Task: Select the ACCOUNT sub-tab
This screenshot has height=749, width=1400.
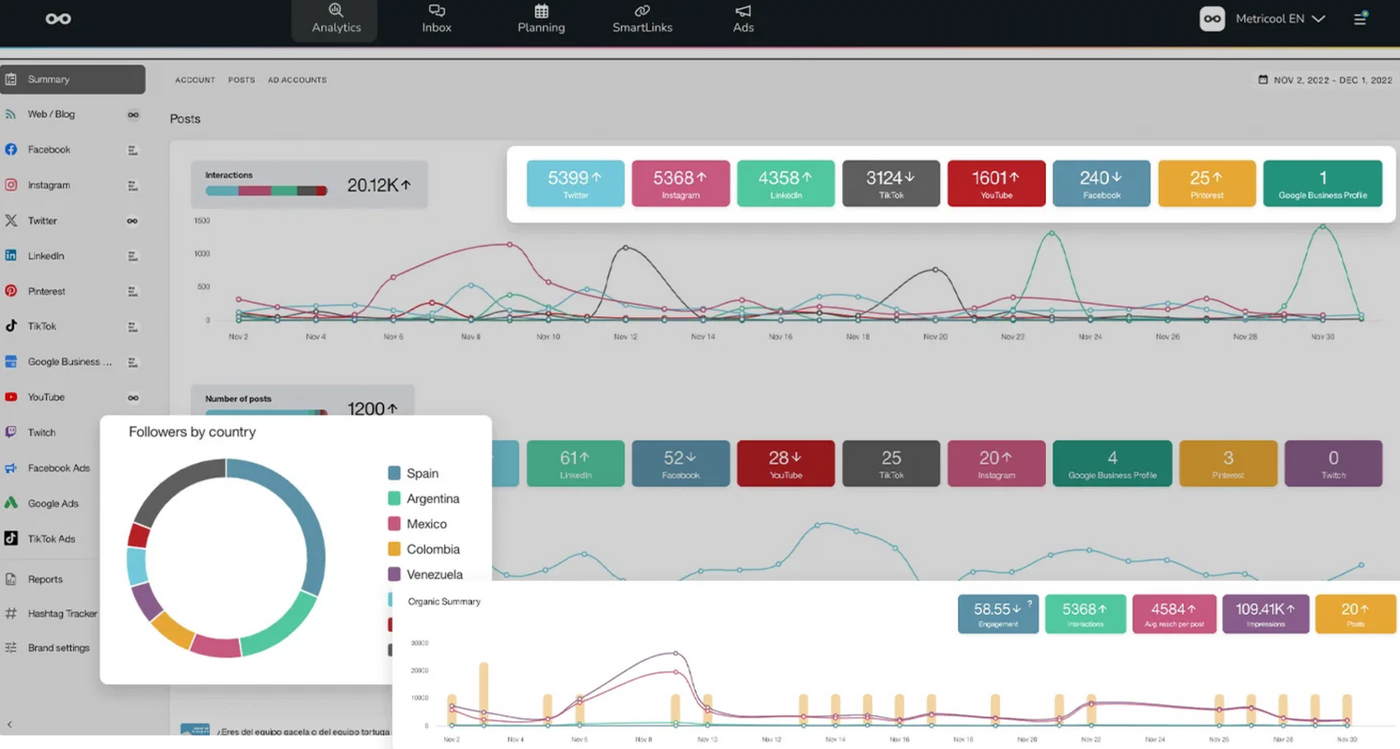Action: [195, 80]
